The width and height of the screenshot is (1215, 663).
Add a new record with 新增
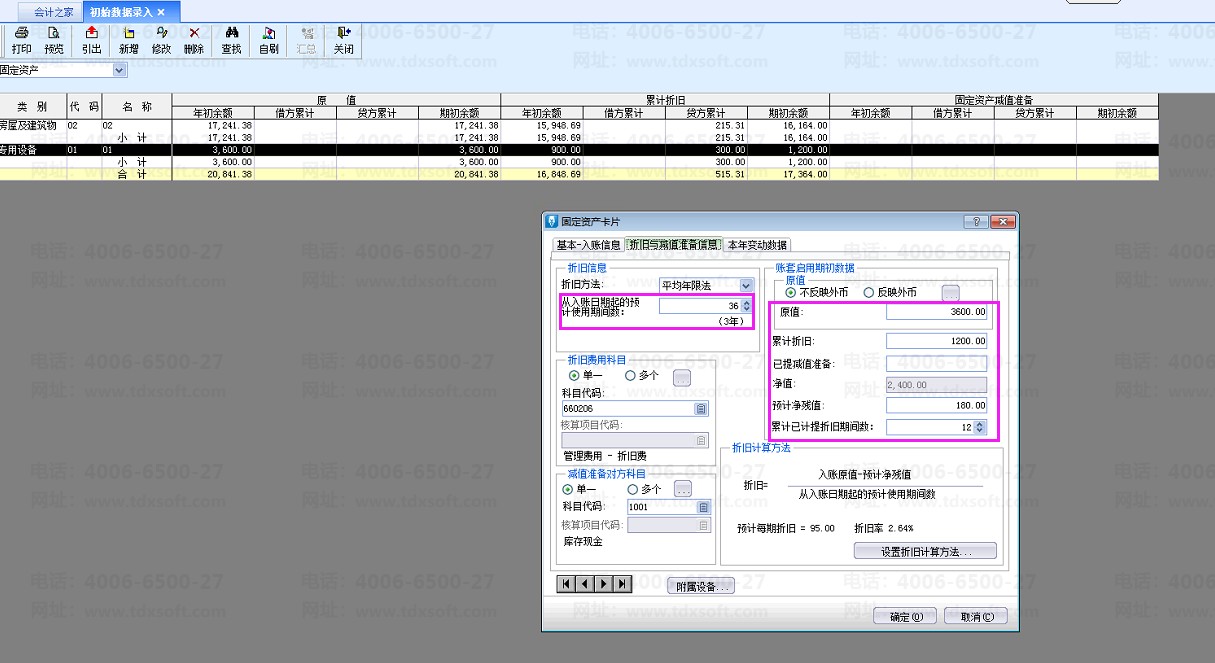click(x=128, y=40)
